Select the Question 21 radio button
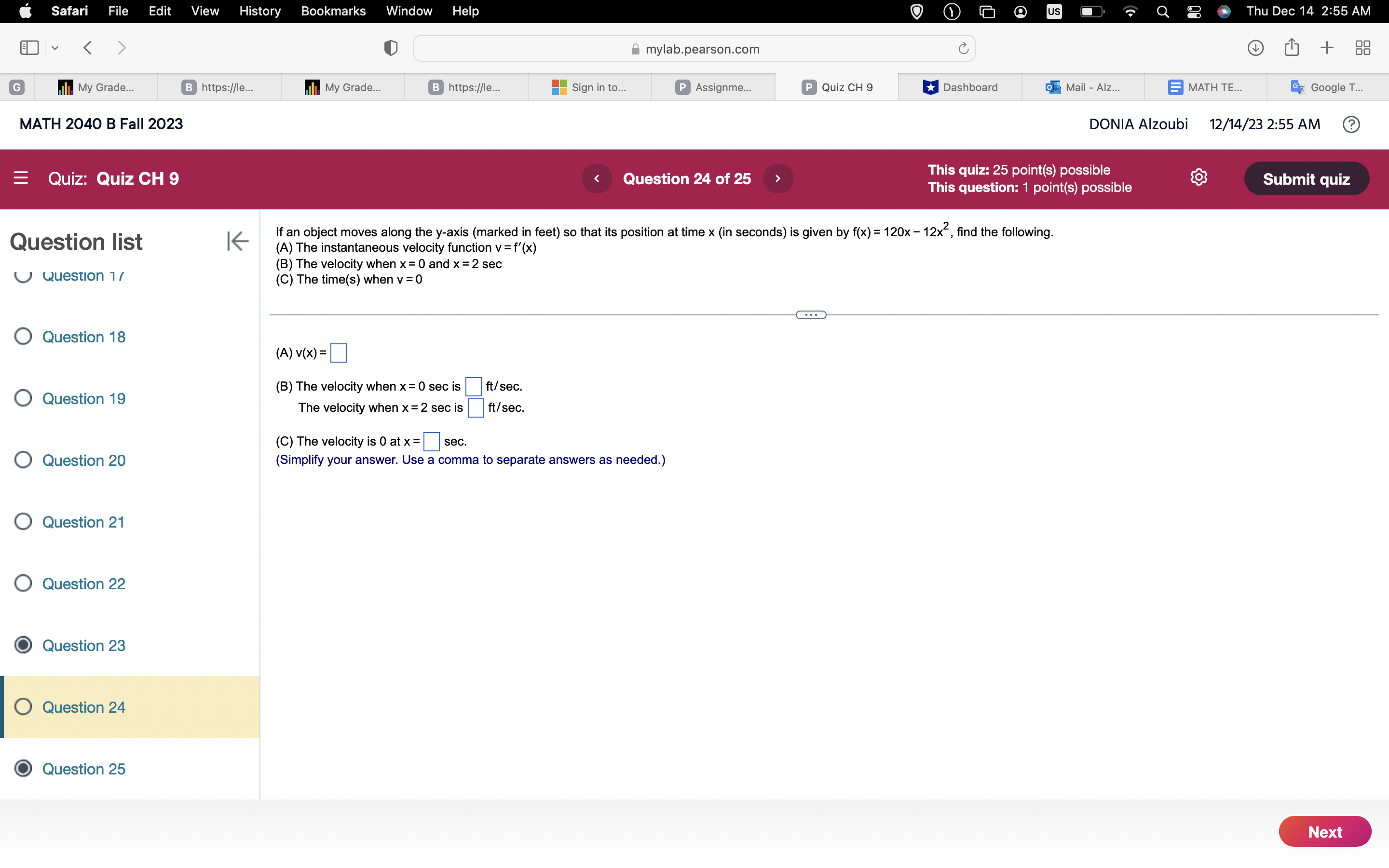The image size is (1389, 868). 23,521
